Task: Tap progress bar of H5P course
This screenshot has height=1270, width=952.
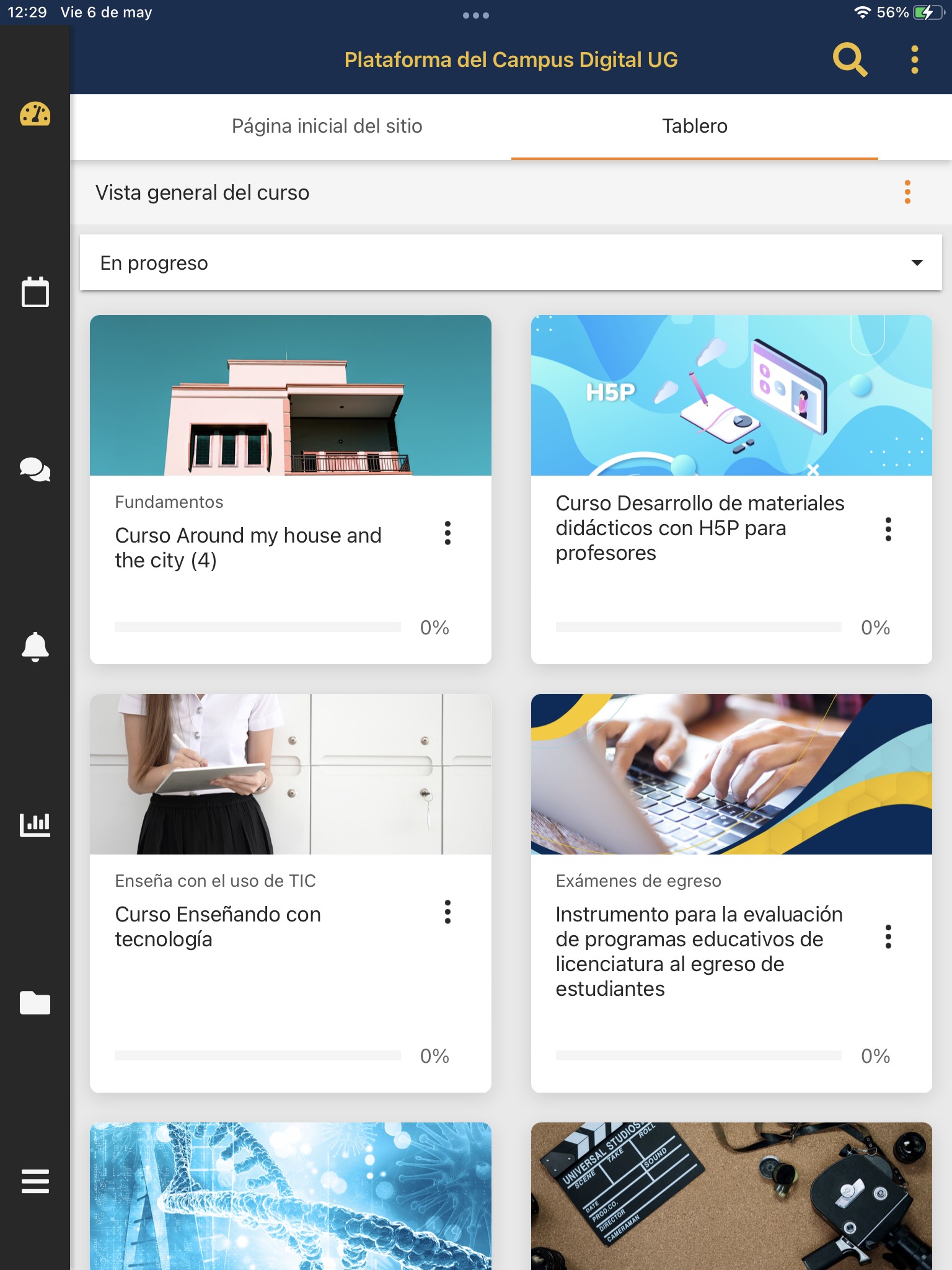Action: click(699, 627)
